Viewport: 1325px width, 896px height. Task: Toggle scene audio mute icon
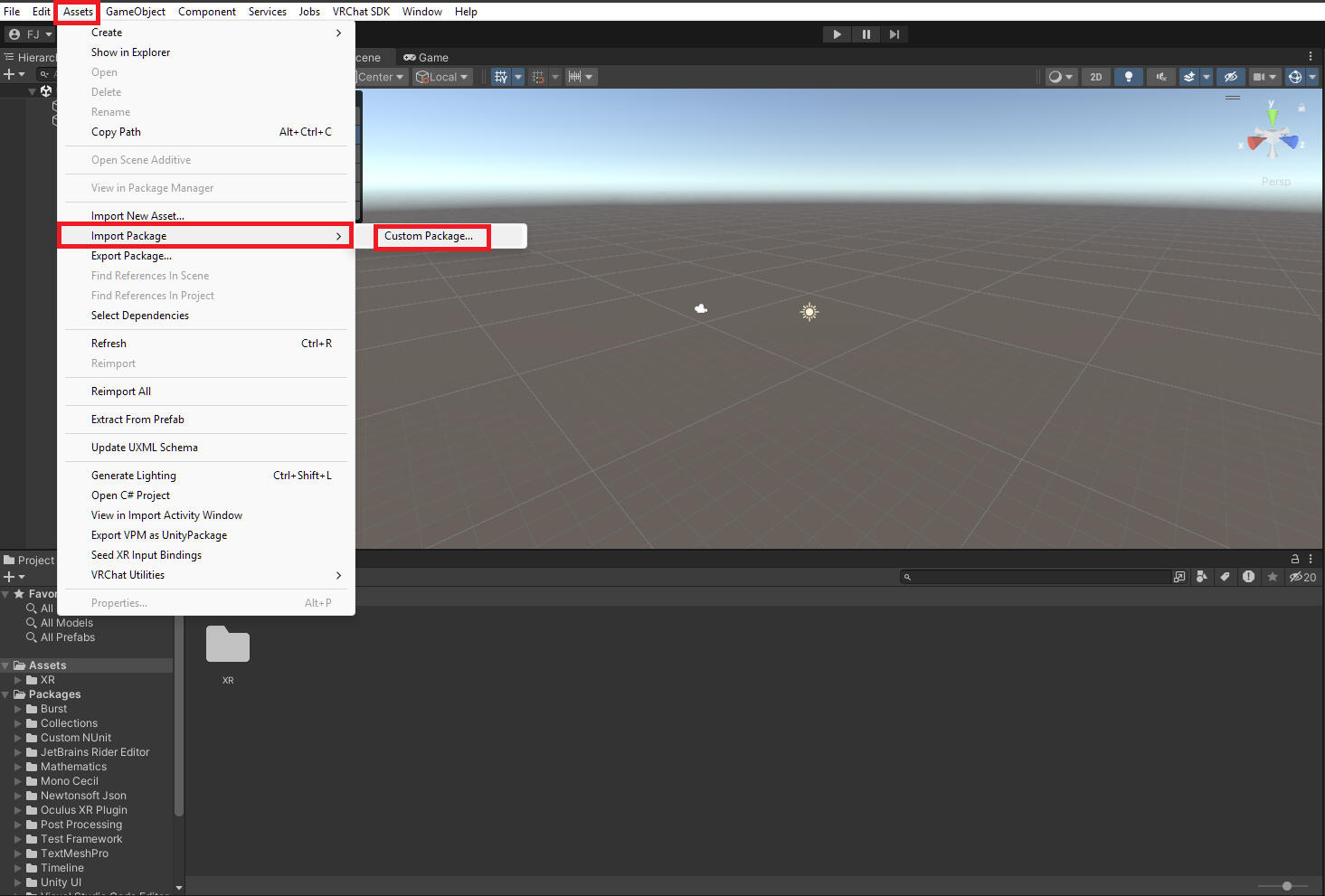pyautogui.click(x=1160, y=77)
